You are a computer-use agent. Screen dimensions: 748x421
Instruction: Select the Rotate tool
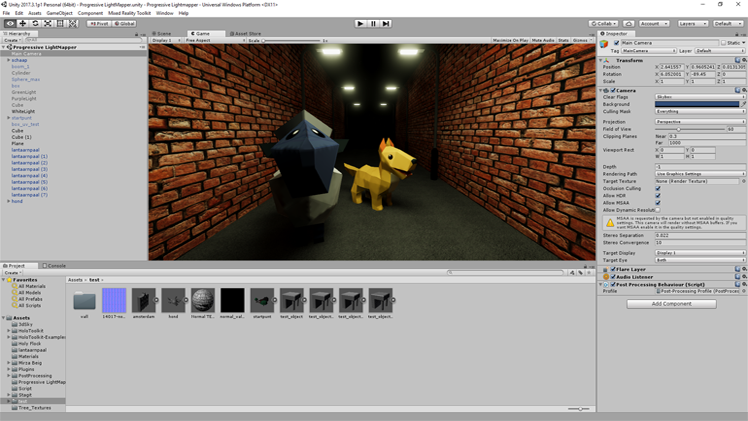[x=35, y=23]
